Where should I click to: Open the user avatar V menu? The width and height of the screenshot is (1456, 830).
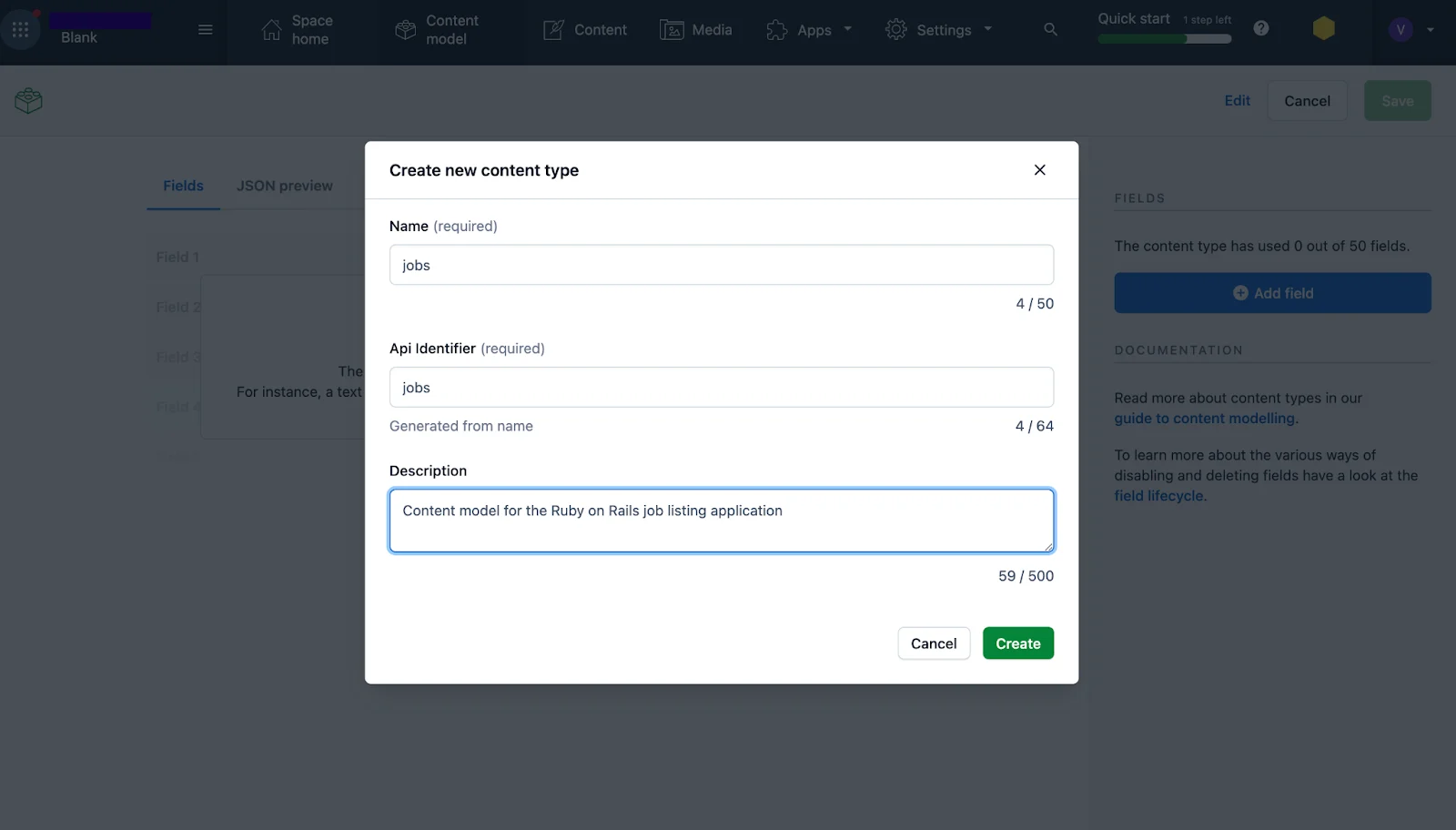point(1400,30)
